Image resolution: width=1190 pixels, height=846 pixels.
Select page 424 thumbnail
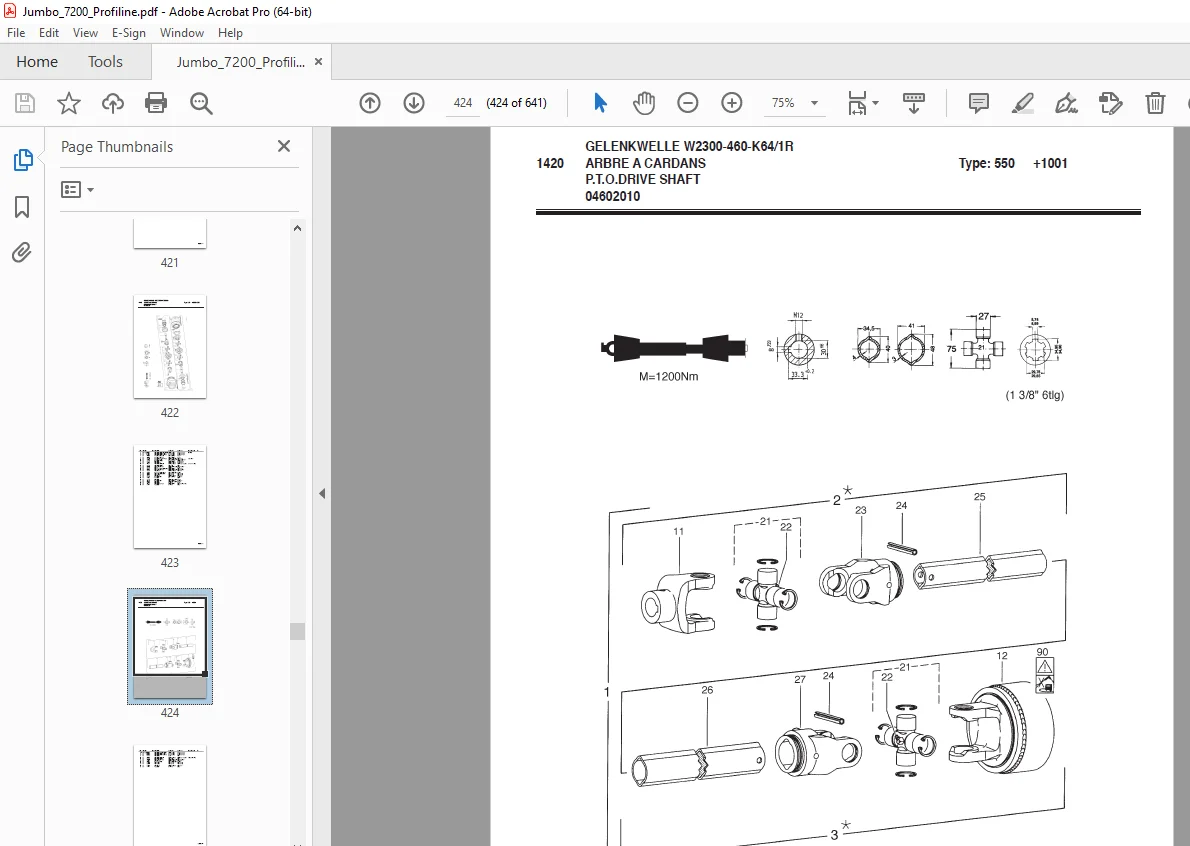[x=170, y=646]
